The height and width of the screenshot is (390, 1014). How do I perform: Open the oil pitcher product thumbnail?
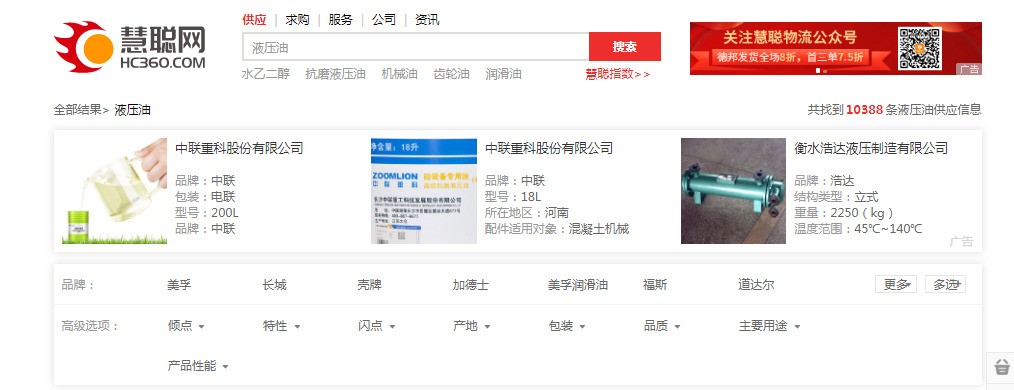coord(114,191)
